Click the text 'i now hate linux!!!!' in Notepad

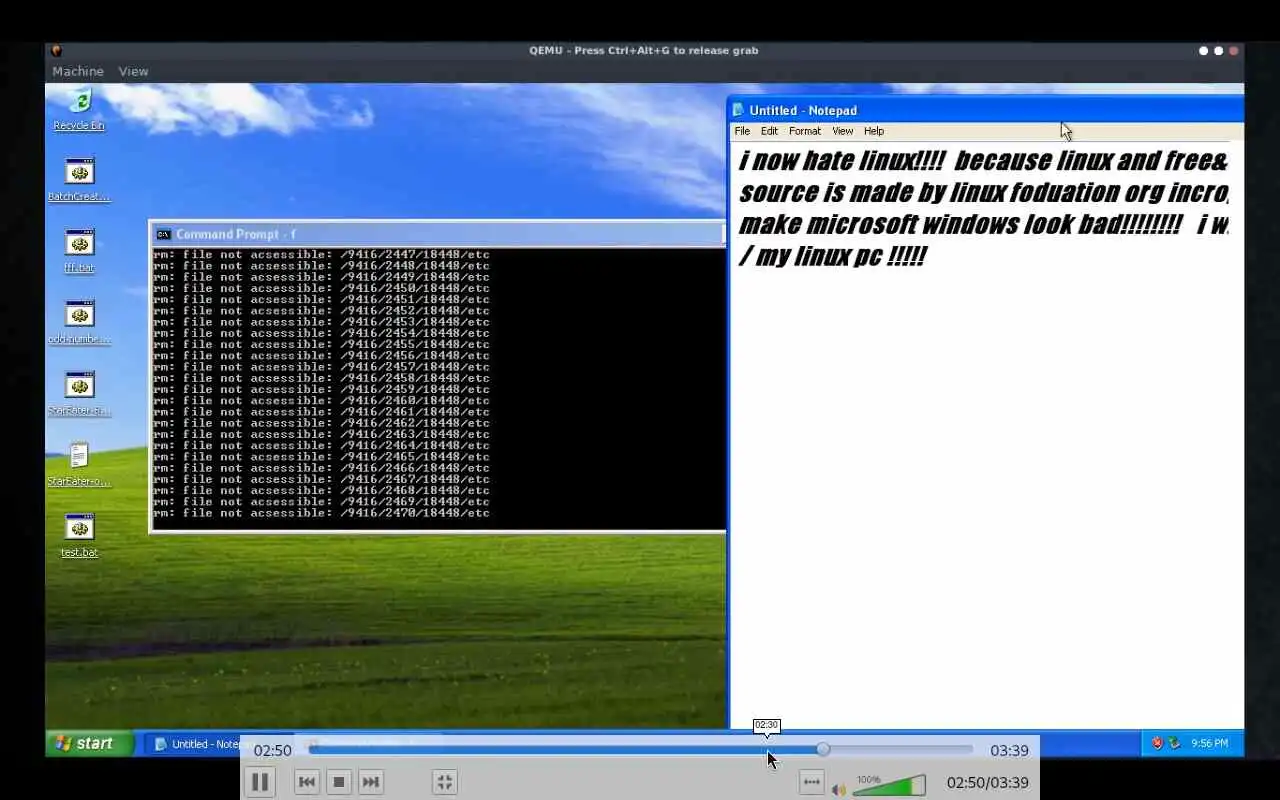pyautogui.click(x=840, y=161)
